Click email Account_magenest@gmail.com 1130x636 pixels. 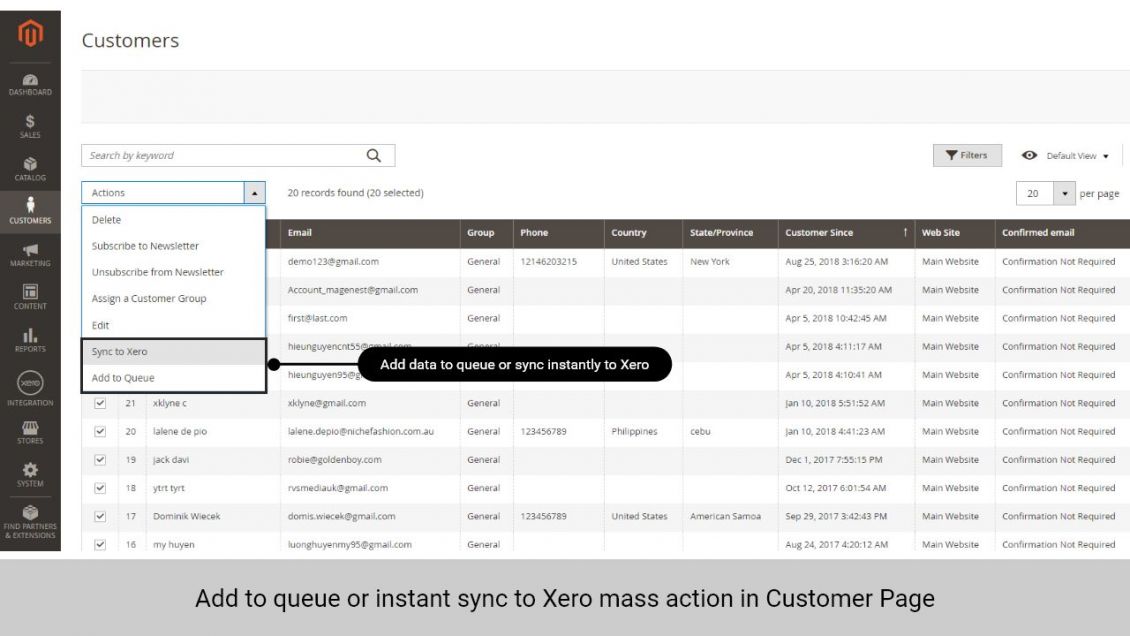point(352,290)
